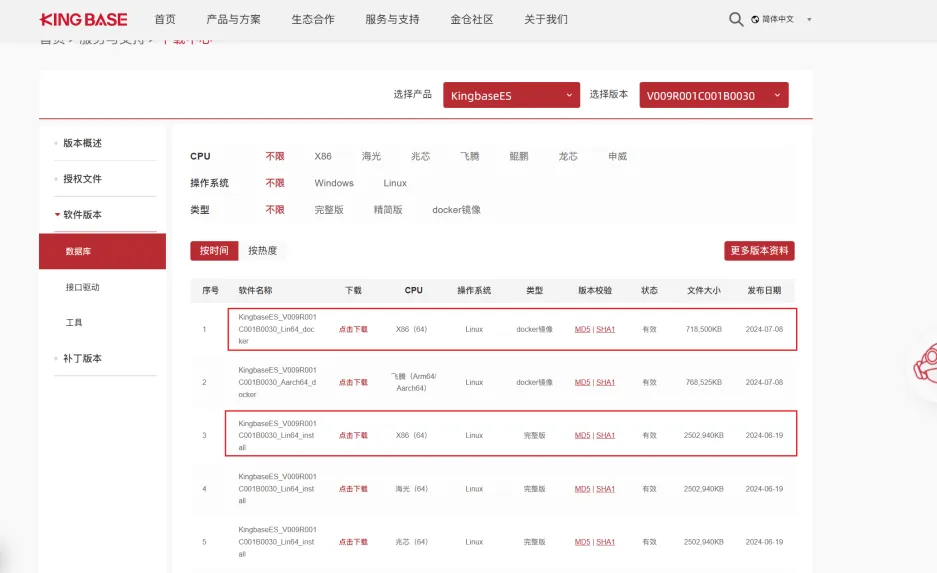Viewport: 937px width, 573px height.
Task: Open the 关于我们 nav menu
Action: pyautogui.click(x=546, y=20)
